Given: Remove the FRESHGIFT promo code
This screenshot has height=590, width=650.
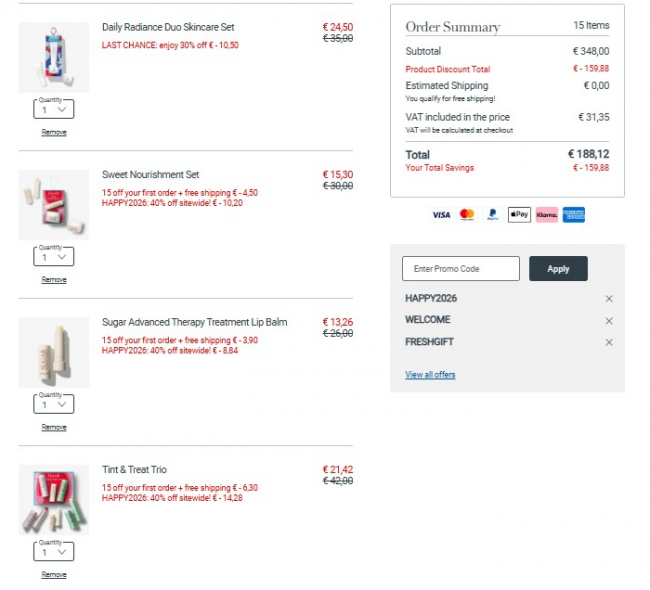Looking at the screenshot, I should [x=609, y=343].
